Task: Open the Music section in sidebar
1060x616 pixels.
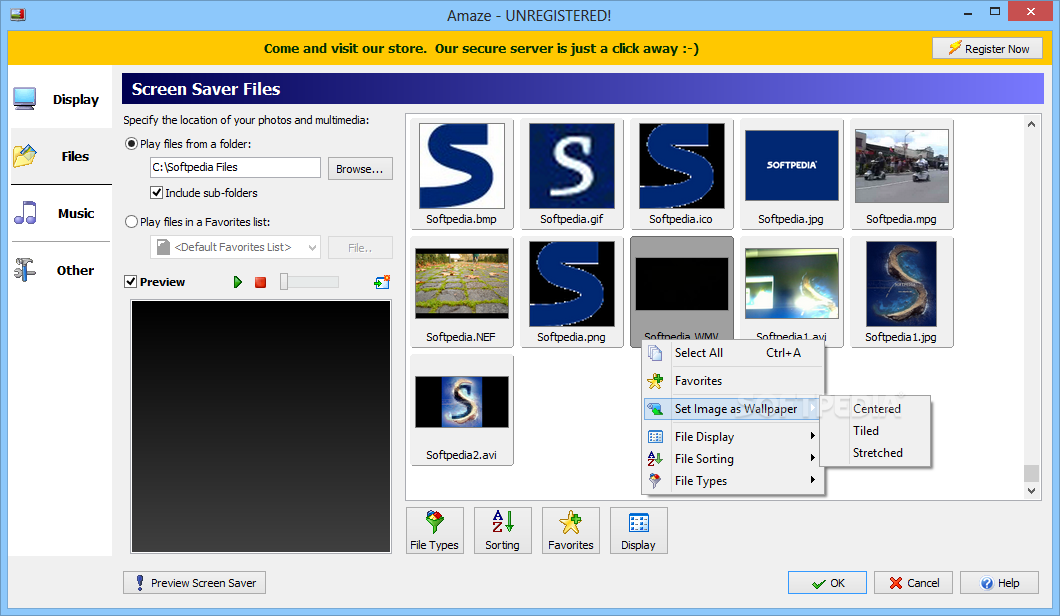Action: click(60, 213)
